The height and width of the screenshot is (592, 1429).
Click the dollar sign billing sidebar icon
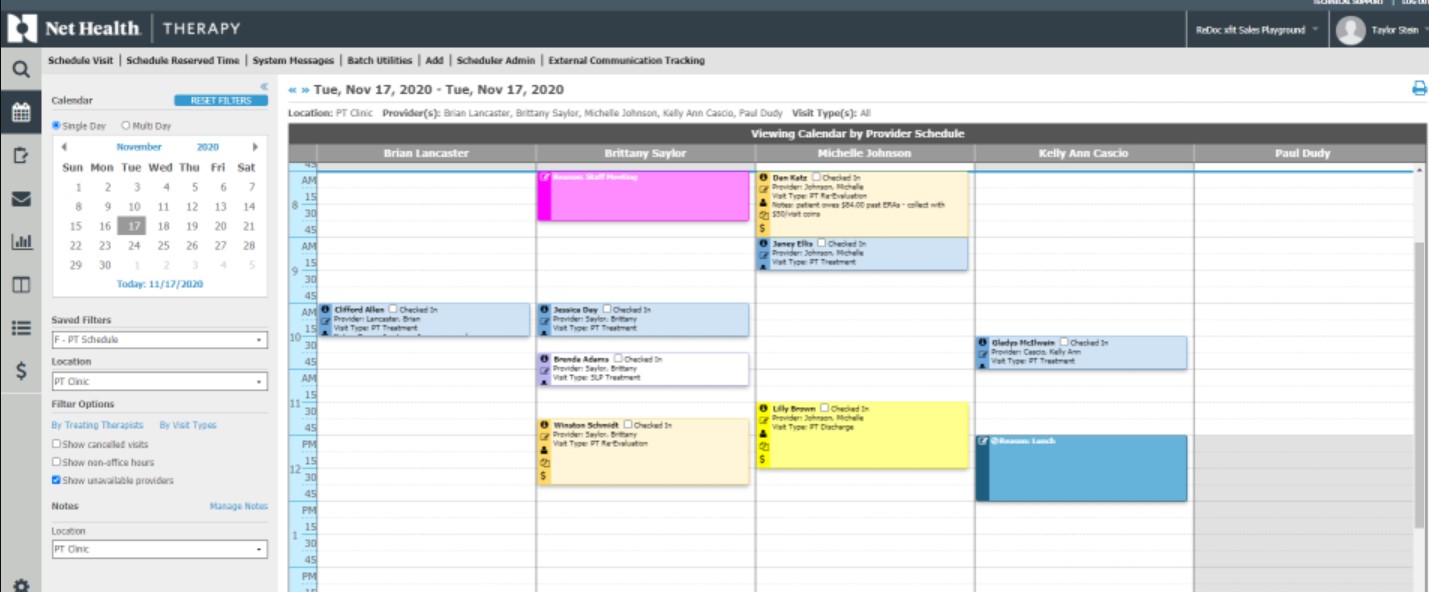pos(20,371)
